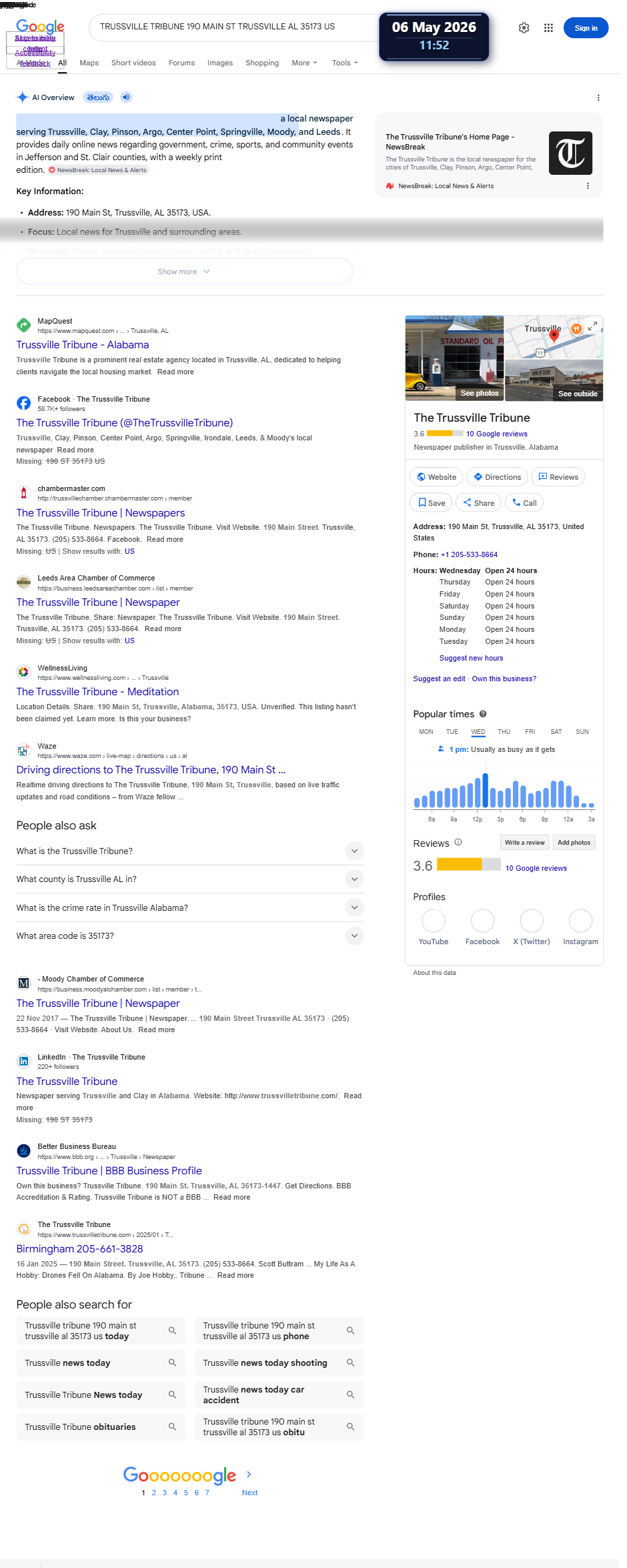Screen dimensions: 627x1568
Task: Open the Facebook profile icon in Profiles
Action: pyautogui.click(x=482, y=921)
